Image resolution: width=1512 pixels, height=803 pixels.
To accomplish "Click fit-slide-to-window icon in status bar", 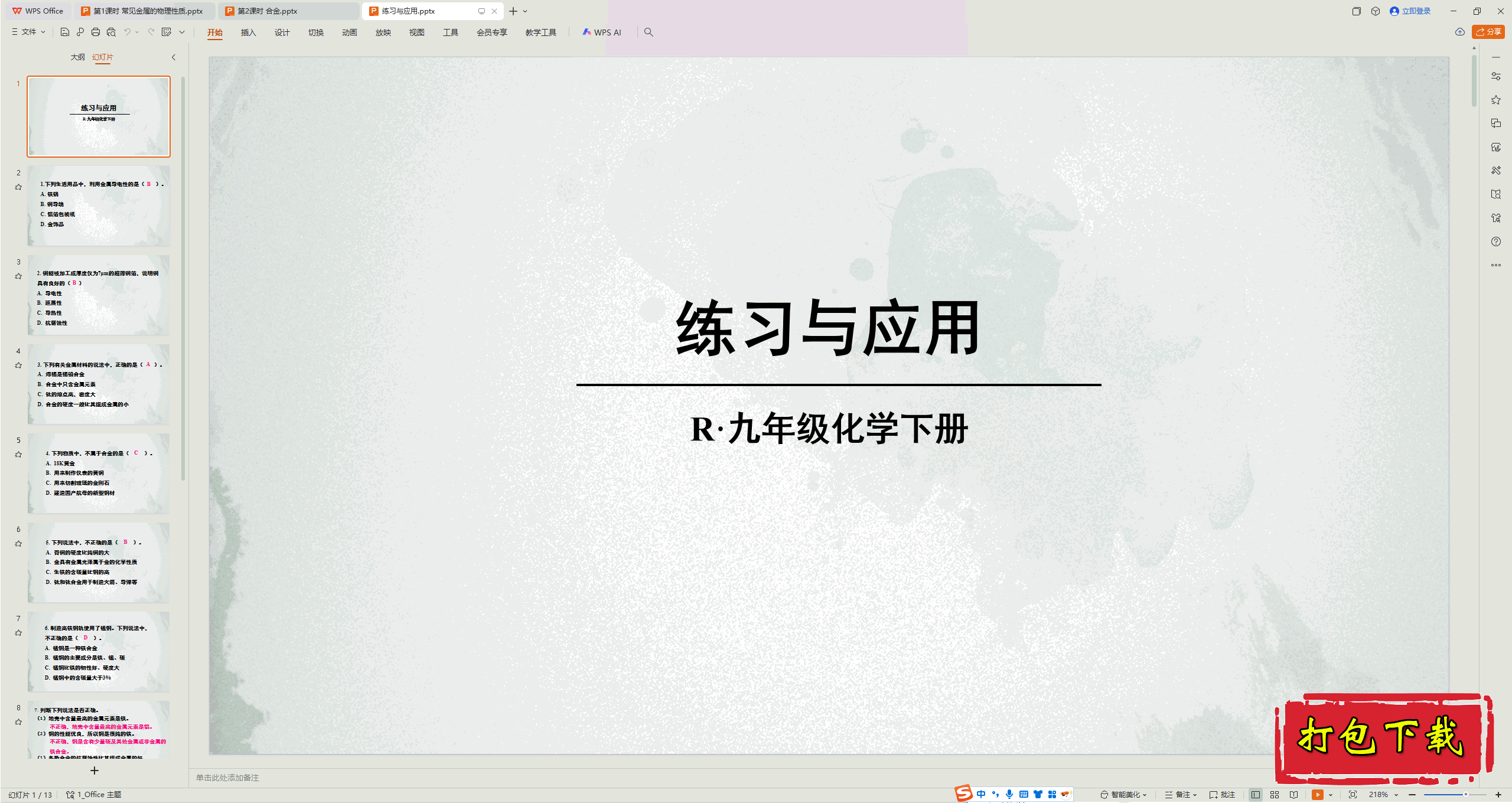I will pos(1353,795).
